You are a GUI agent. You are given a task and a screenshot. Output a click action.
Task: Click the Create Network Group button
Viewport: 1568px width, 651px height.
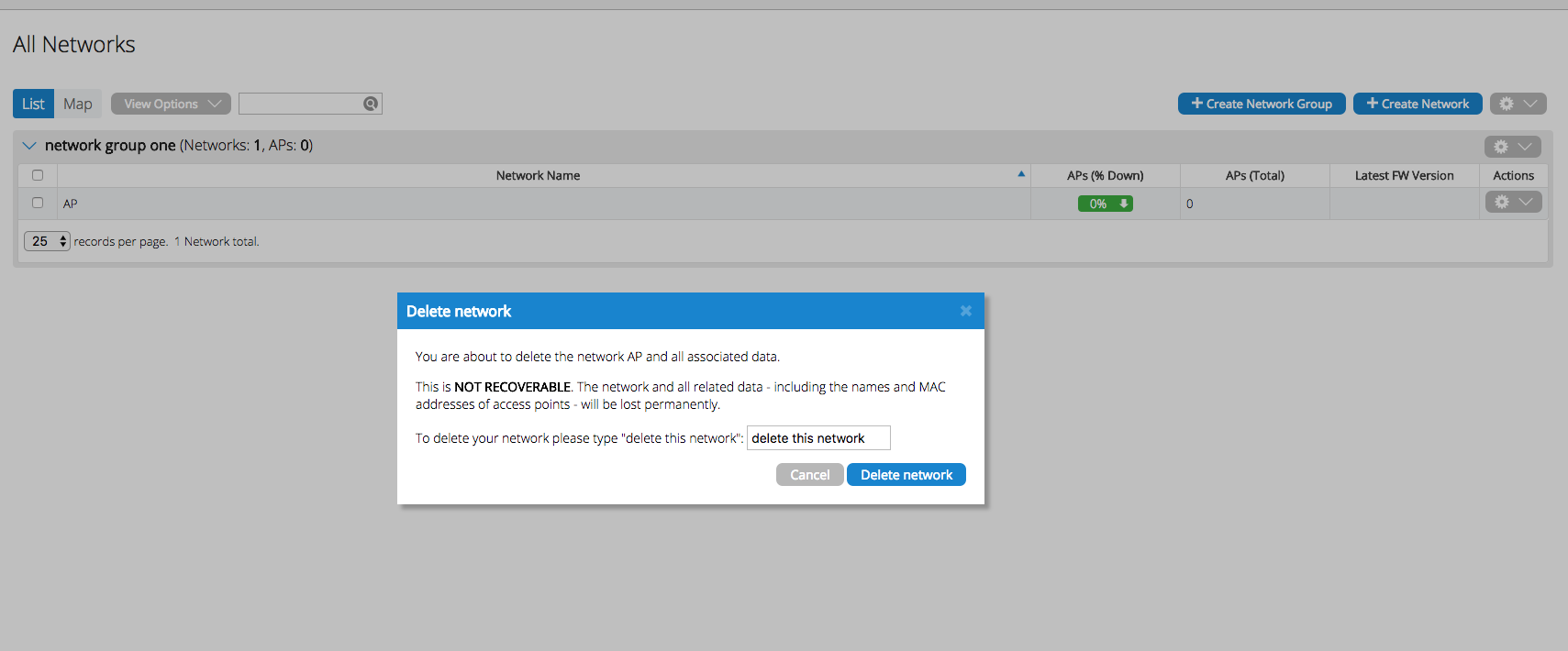pyautogui.click(x=1261, y=104)
